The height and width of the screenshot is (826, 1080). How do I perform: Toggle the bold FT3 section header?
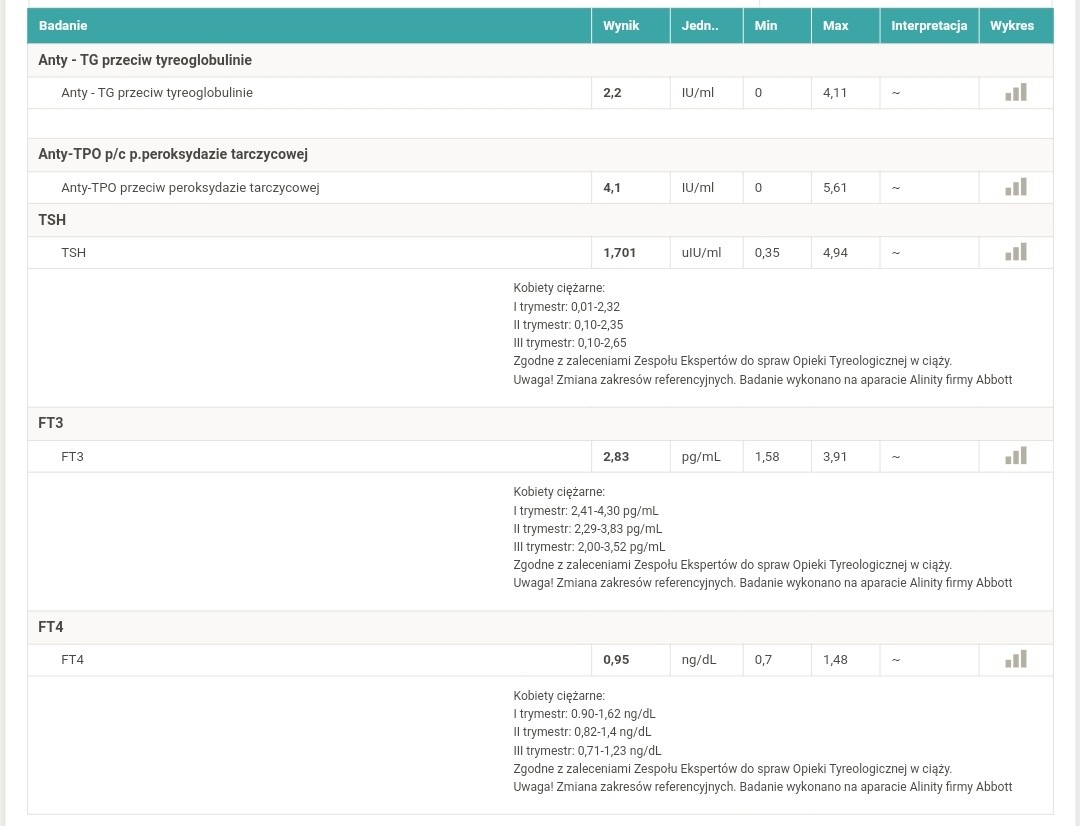(51, 423)
